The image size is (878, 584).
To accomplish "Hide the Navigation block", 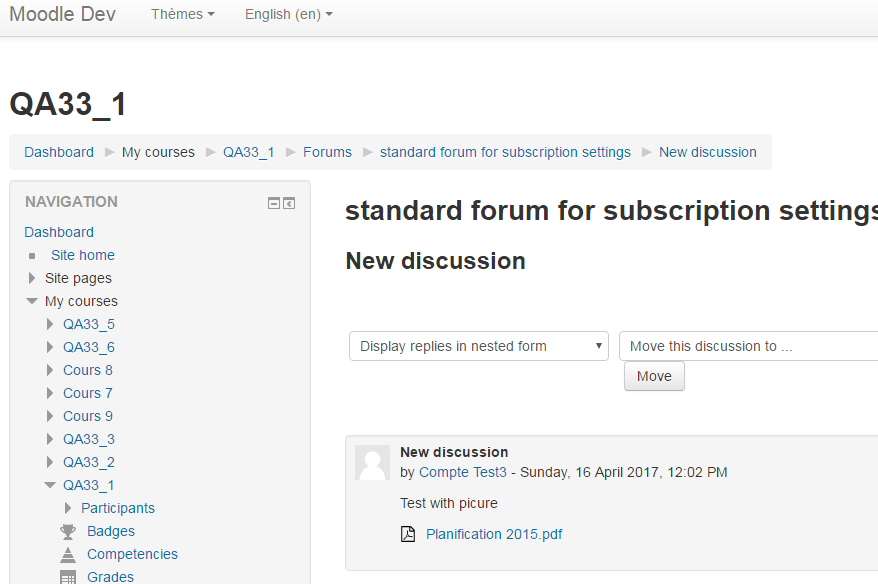I will coord(274,203).
